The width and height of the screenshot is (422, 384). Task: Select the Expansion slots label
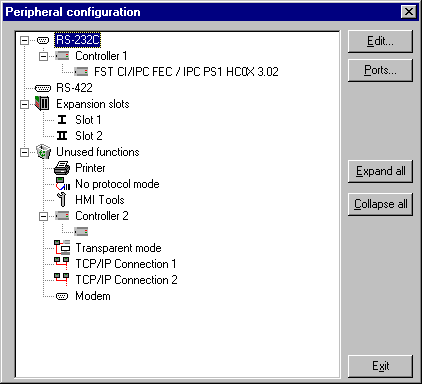[x=93, y=104]
